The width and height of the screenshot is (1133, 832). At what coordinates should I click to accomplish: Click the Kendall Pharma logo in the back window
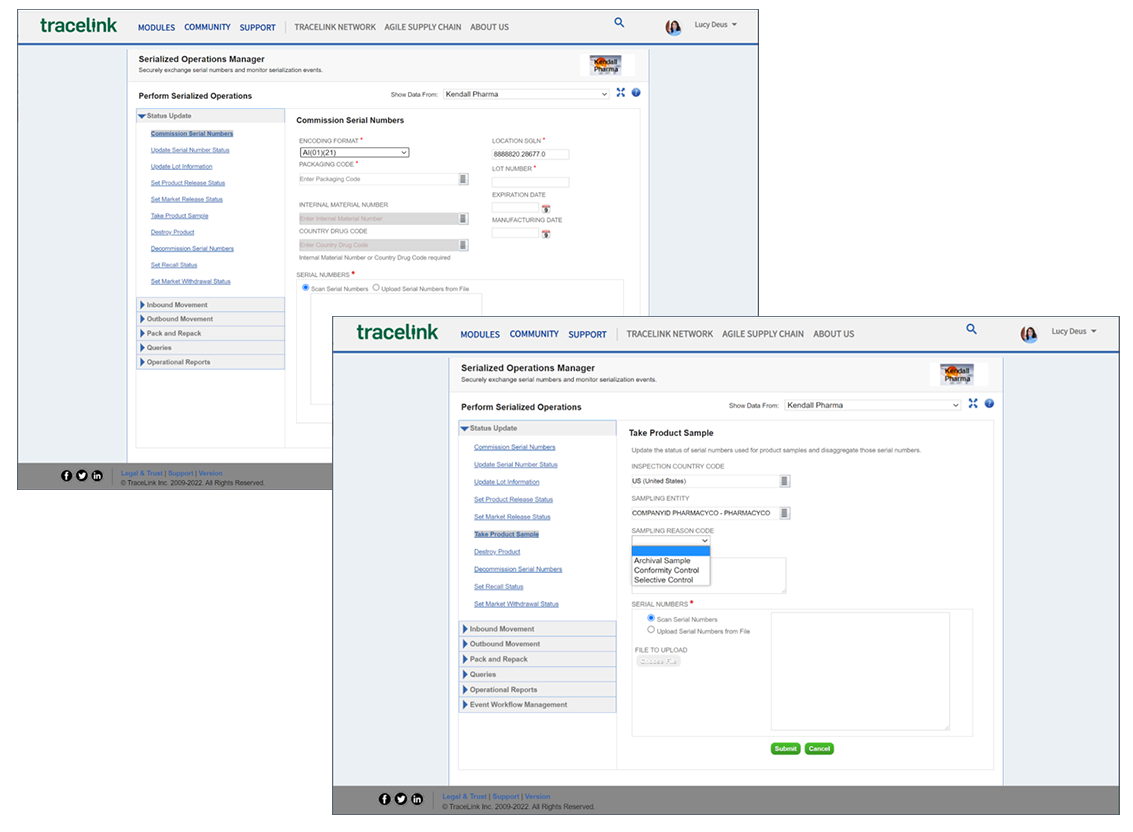click(x=606, y=65)
